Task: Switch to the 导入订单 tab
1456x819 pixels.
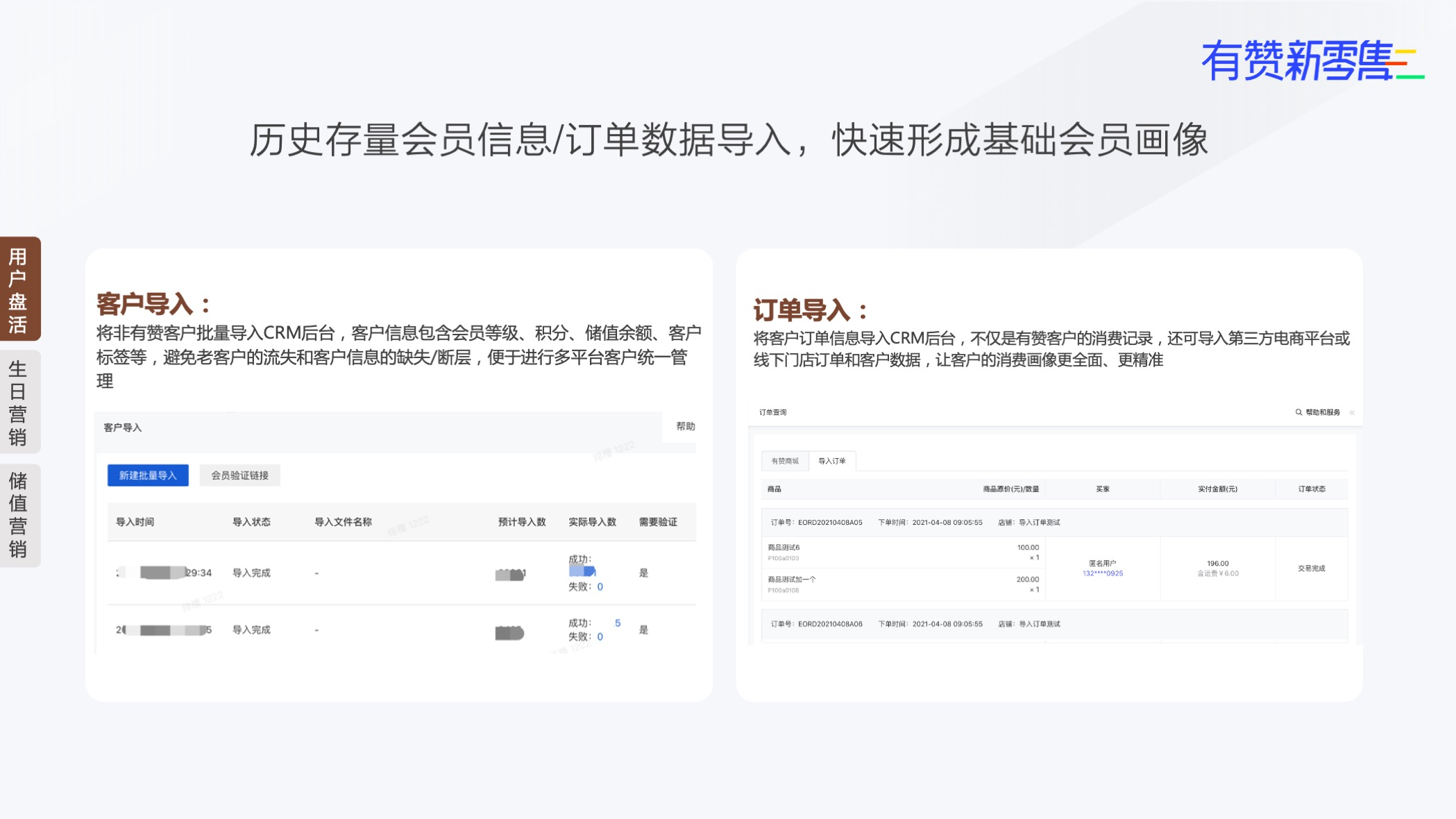Action: point(832,461)
